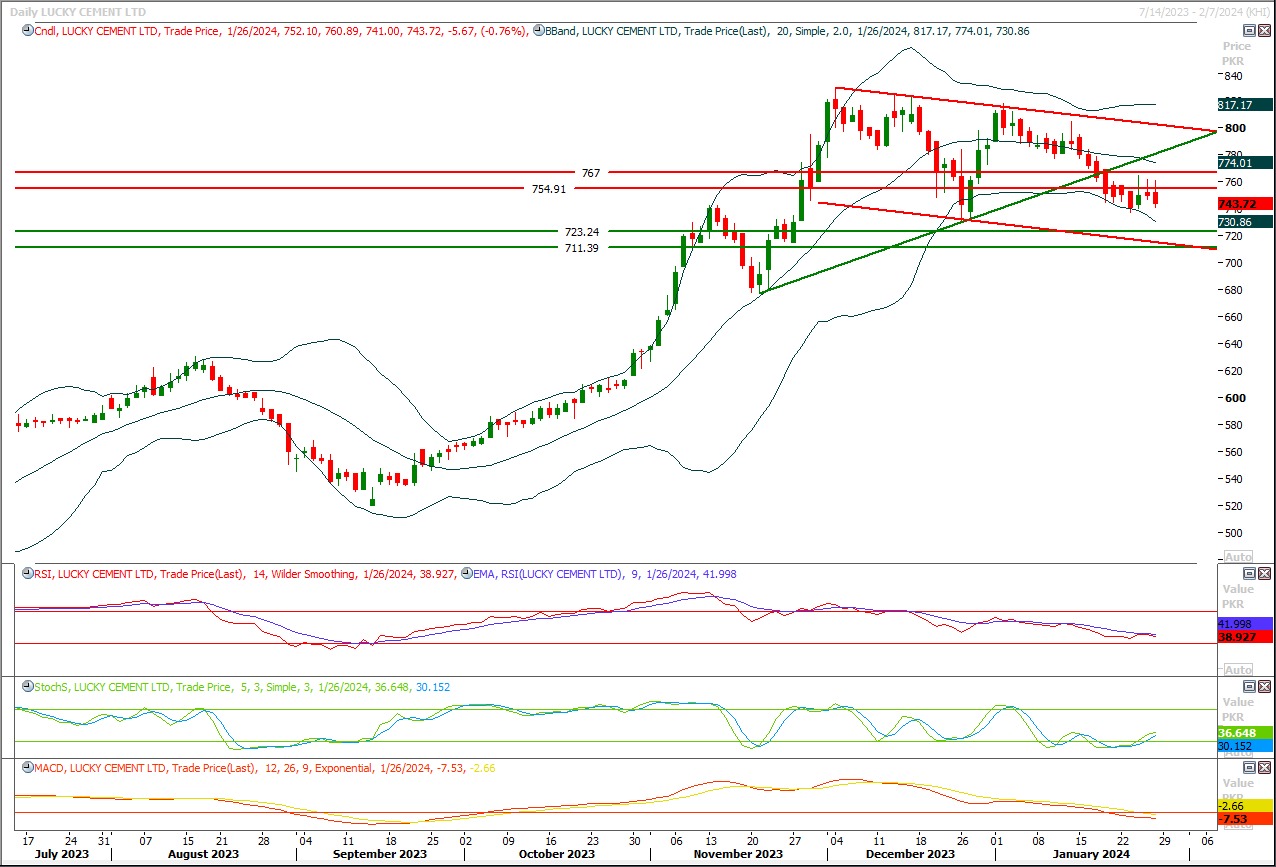Click the 774.01 middle band price tag
This screenshot has height=867, width=1276.
coord(1245,162)
